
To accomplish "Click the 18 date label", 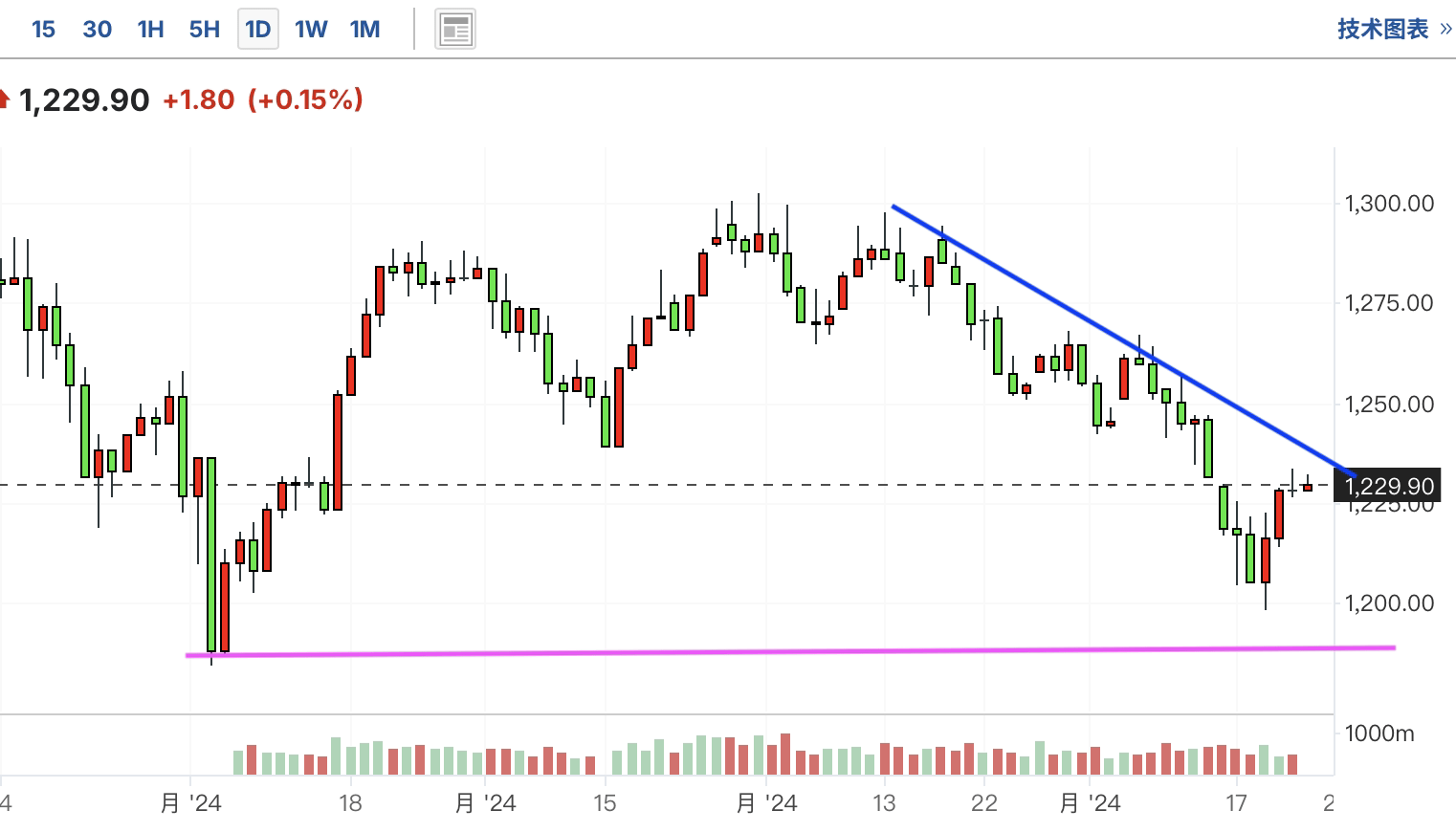I will [350, 803].
